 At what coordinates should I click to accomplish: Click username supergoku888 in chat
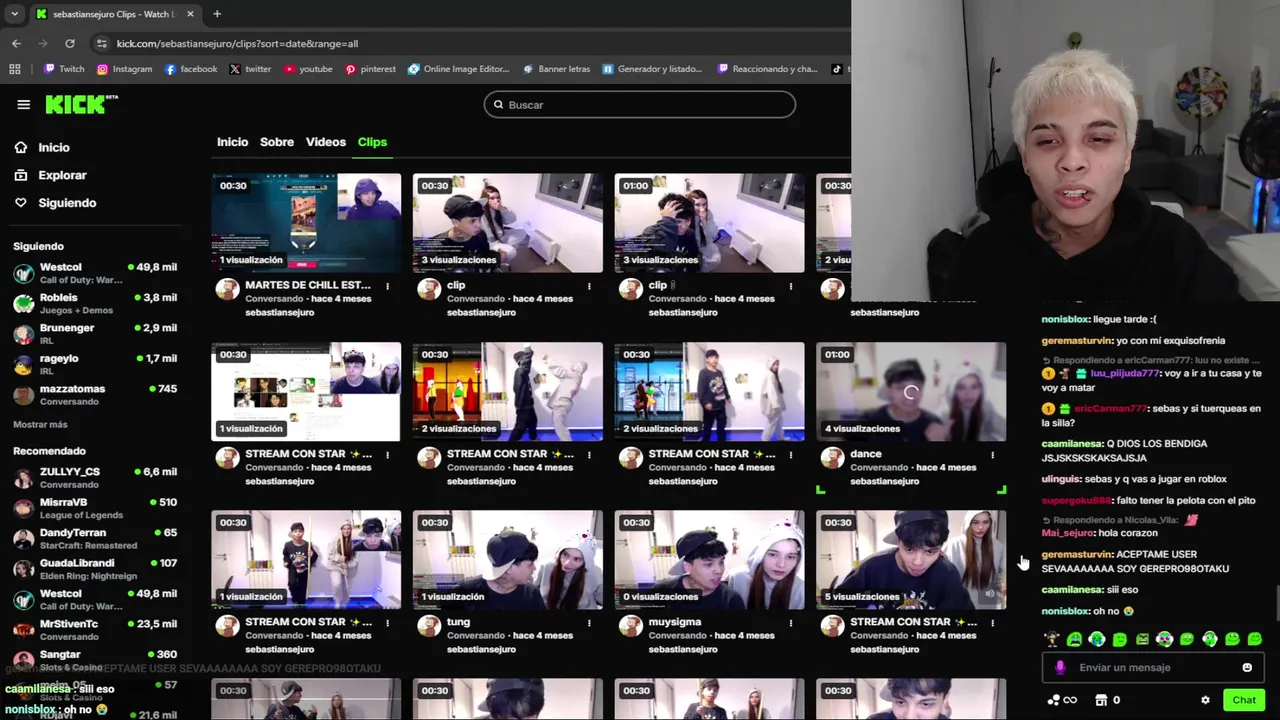click(x=1076, y=500)
